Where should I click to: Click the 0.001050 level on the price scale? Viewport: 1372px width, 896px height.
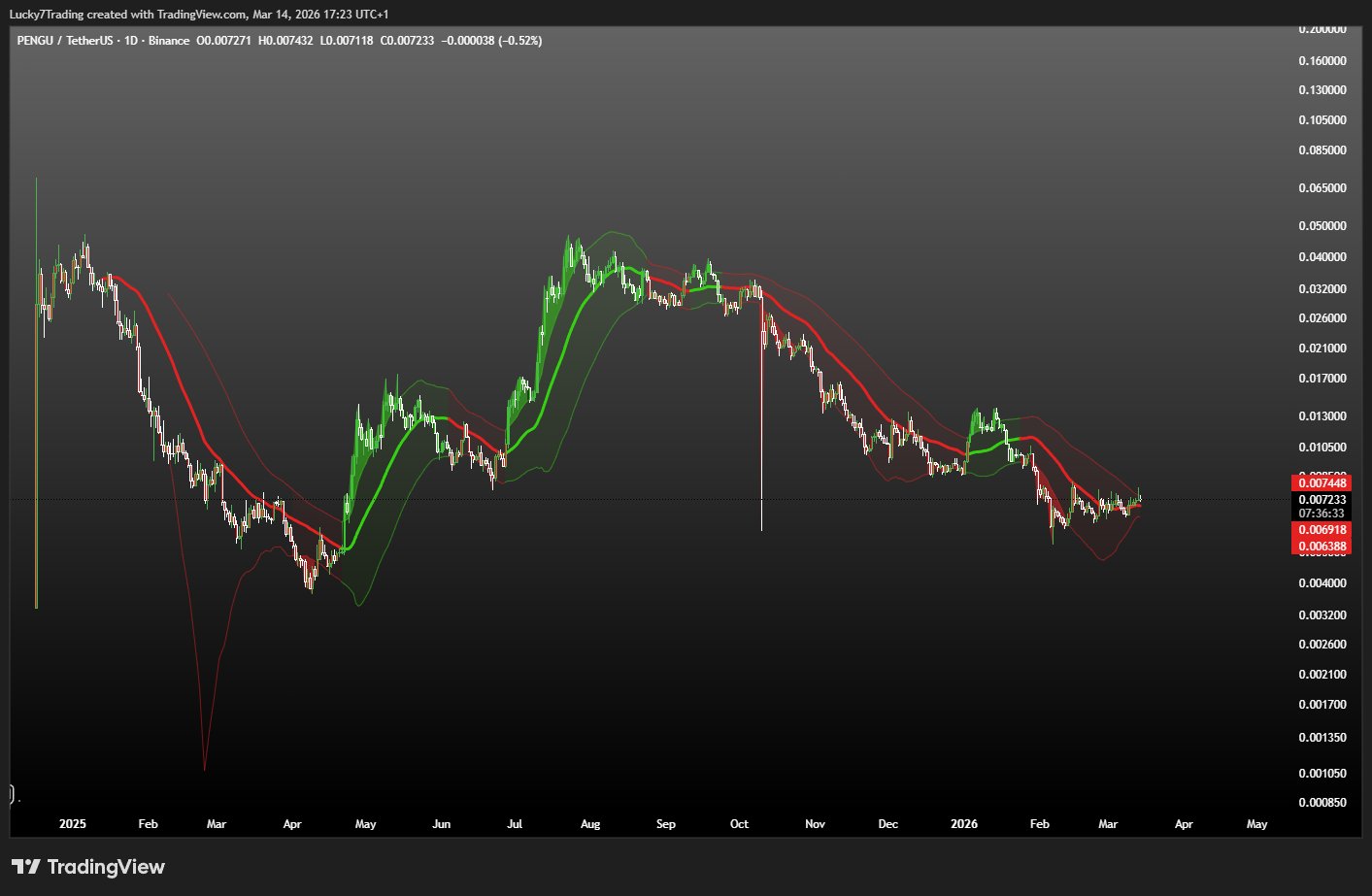1322,774
